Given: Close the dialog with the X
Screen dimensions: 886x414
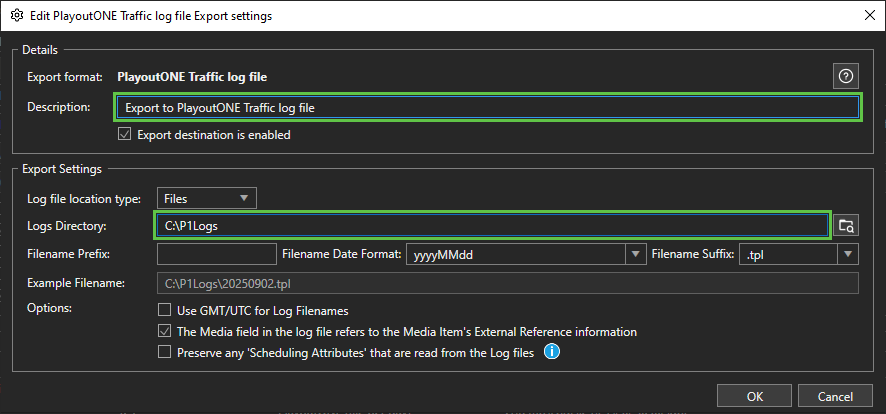Looking at the screenshot, I should [870, 16].
